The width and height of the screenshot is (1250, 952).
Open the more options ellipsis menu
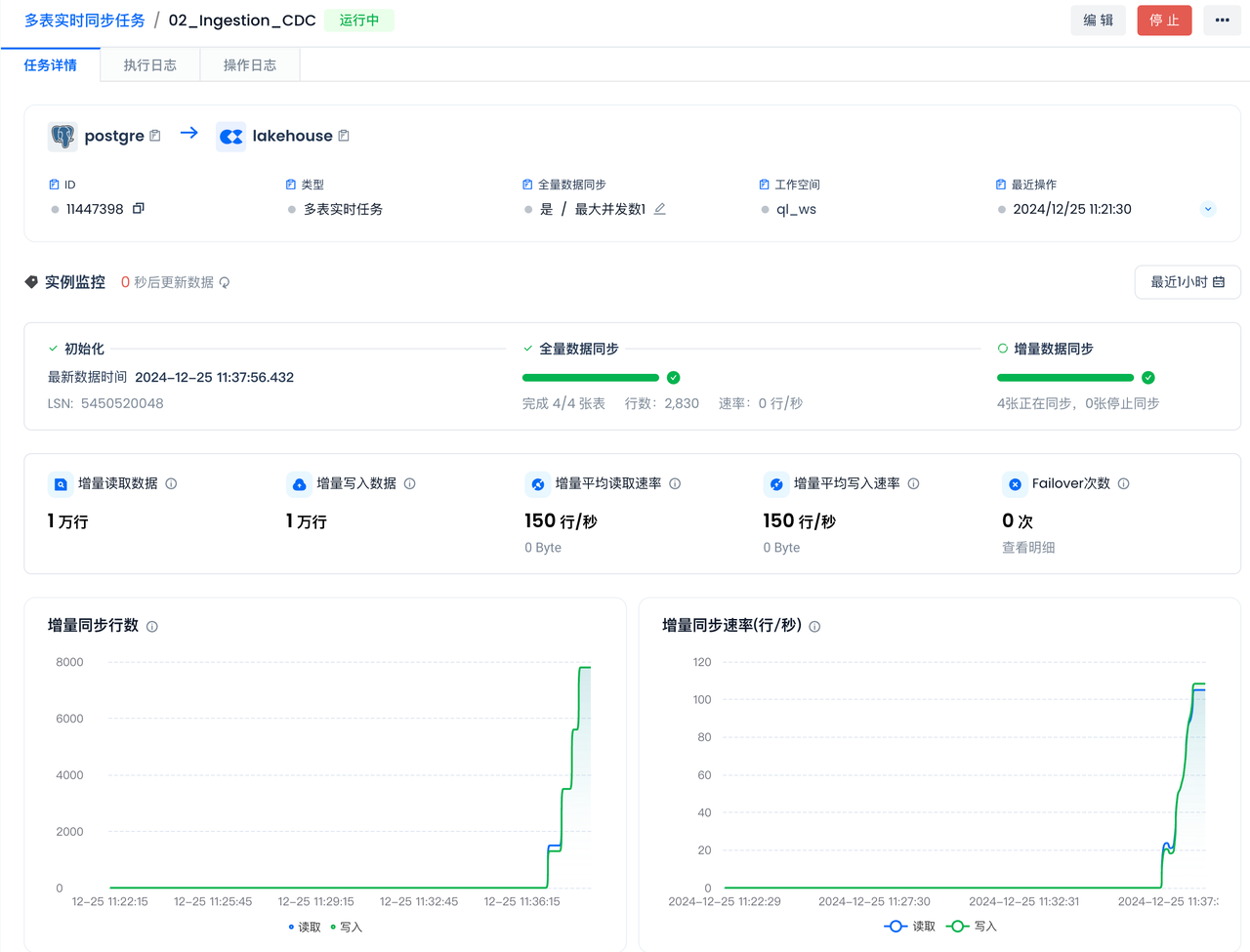pyautogui.click(x=1222, y=21)
